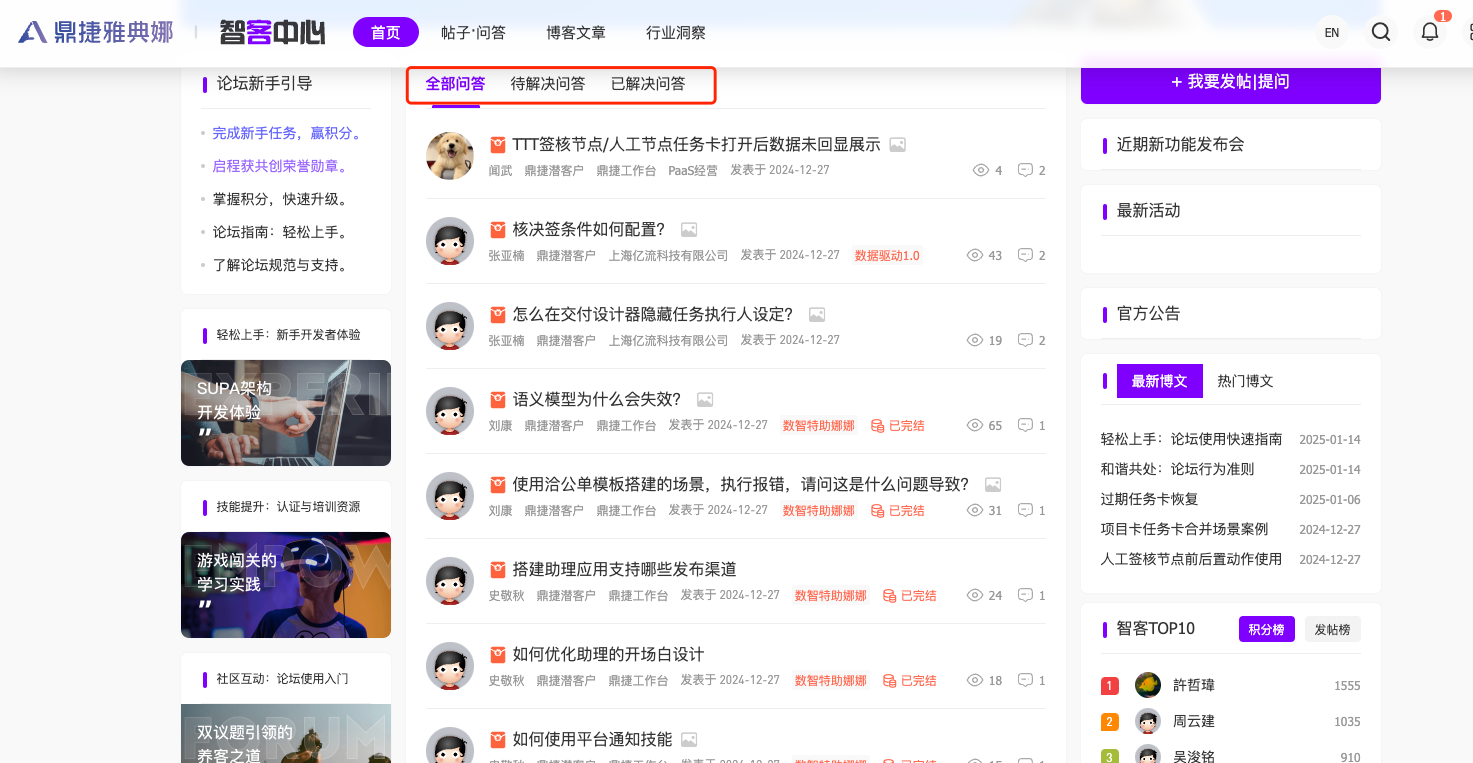Open 帖子·问答 in top navigation

coord(473,32)
